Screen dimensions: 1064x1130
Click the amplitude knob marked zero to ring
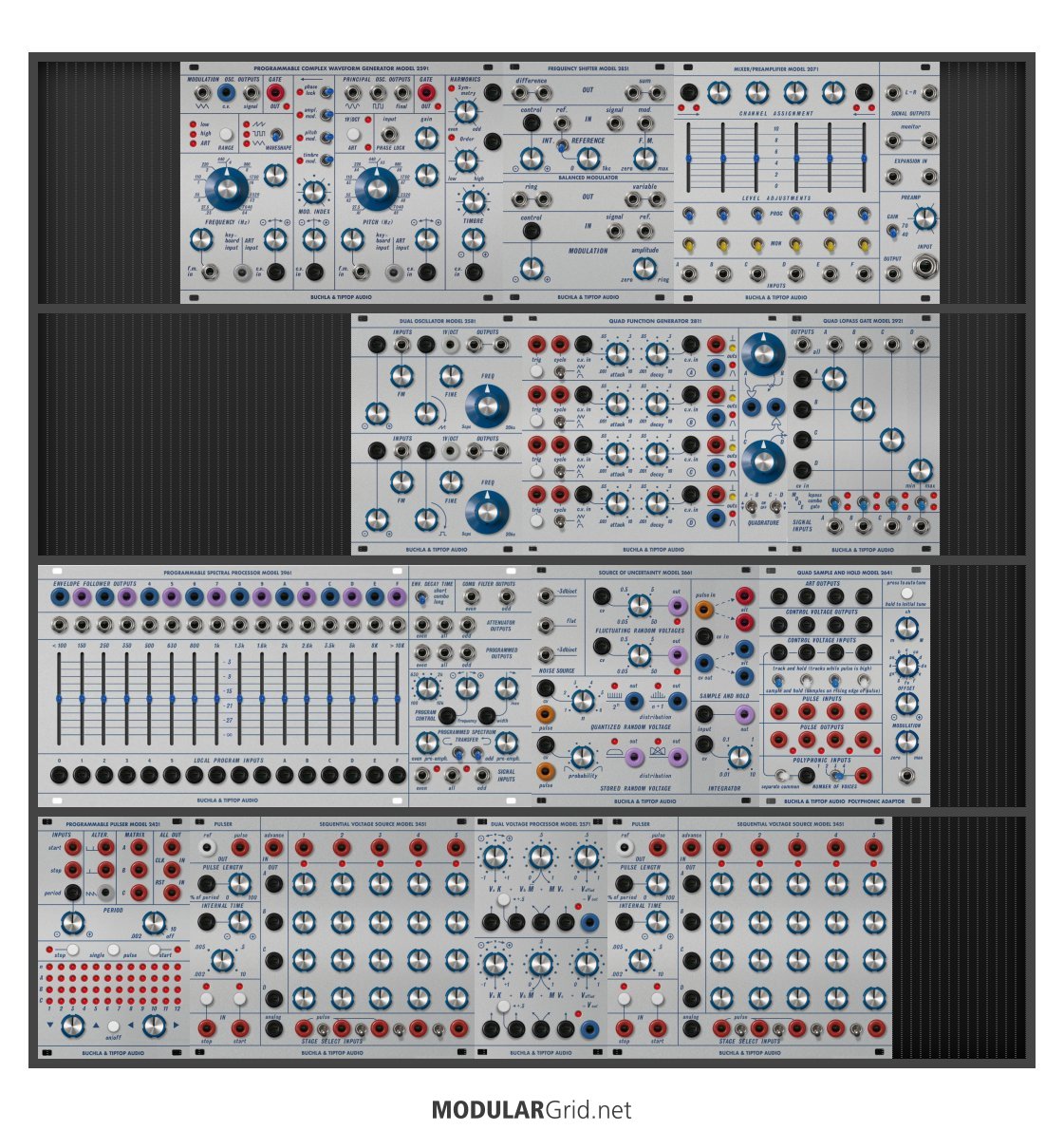pyautogui.click(x=644, y=268)
